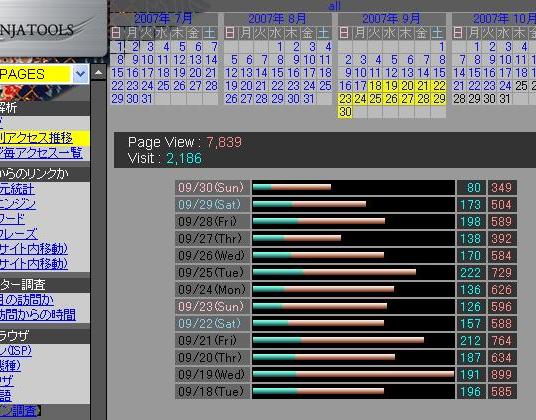The height and width of the screenshot is (420, 536).
Task: Open the PAGES dropdown arrow
Action: pyautogui.click(x=80, y=74)
